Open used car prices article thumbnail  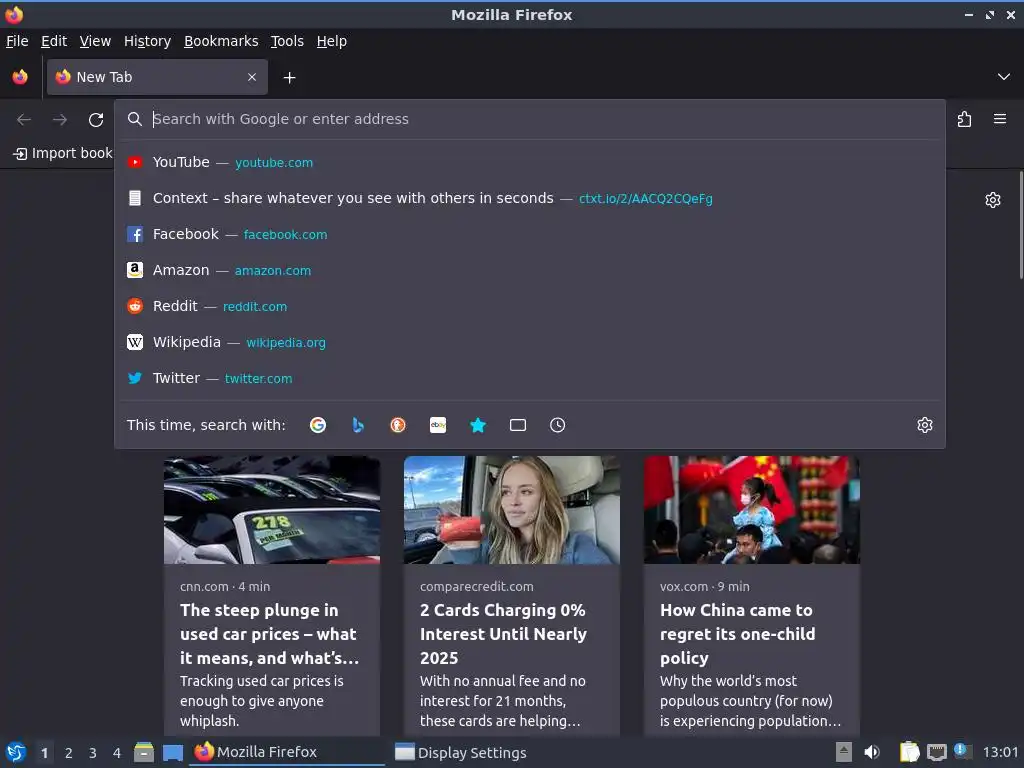(272, 510)
